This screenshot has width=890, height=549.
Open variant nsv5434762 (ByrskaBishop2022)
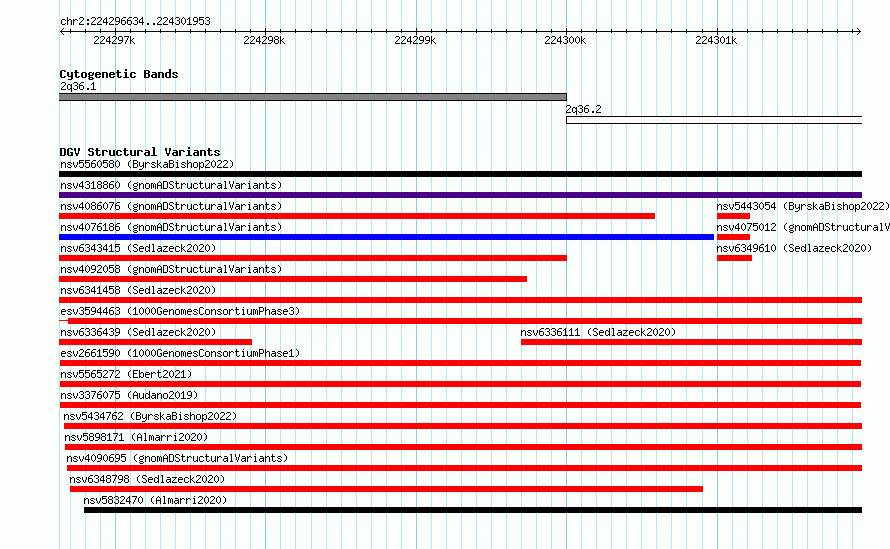point(150,416)
